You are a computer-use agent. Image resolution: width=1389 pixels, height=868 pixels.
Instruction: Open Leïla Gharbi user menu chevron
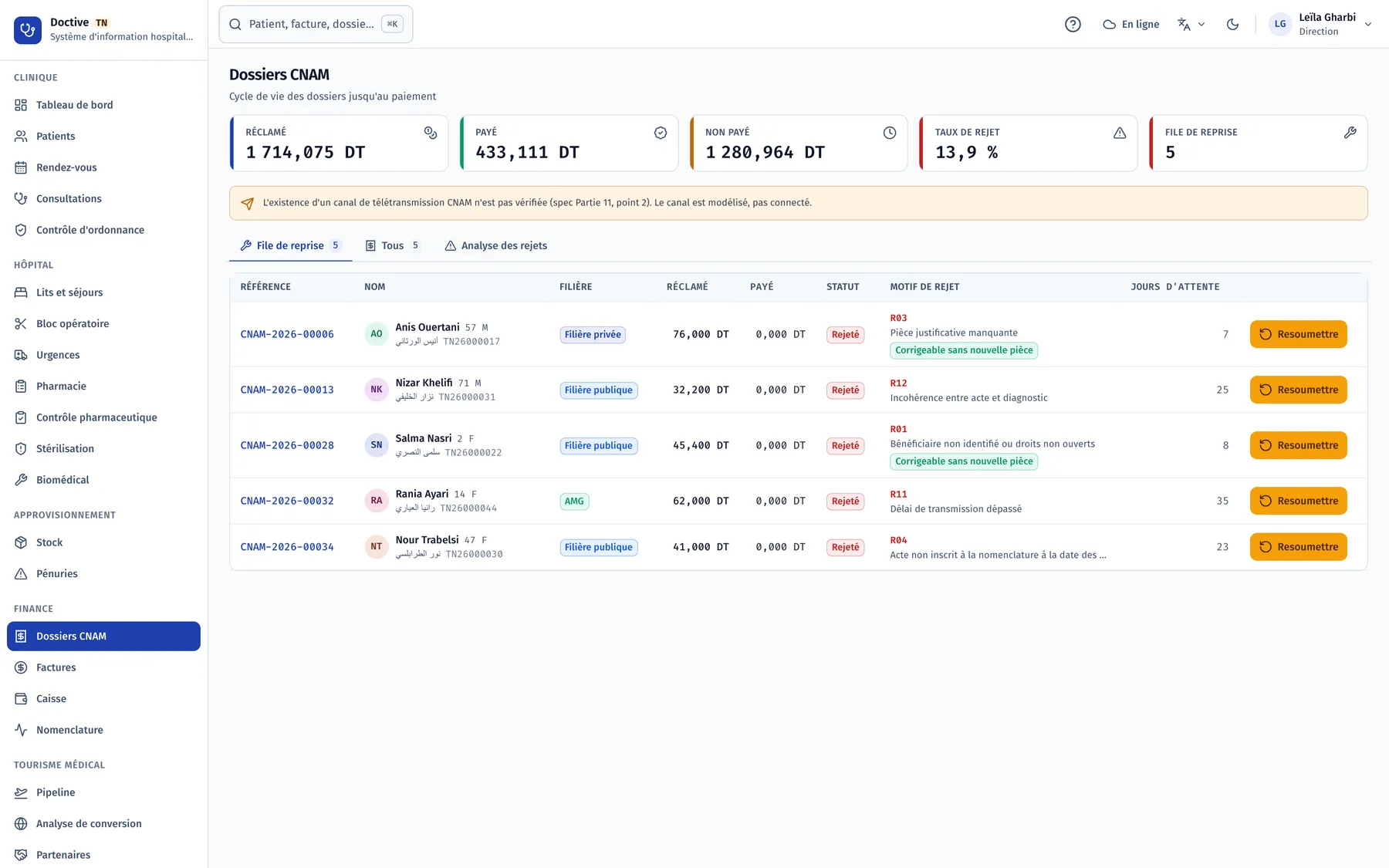pyautogui.click(x=1368, y=24)
